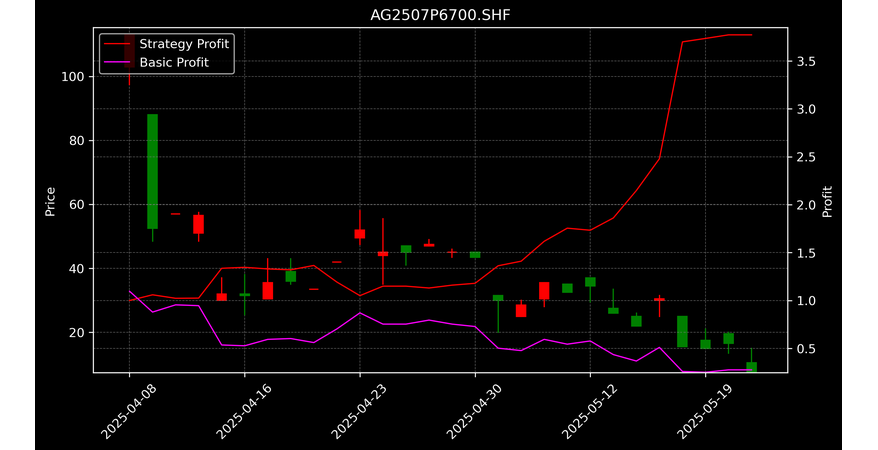
Task: Click the 80 tick on Price axis
Action: pos(76,140)
